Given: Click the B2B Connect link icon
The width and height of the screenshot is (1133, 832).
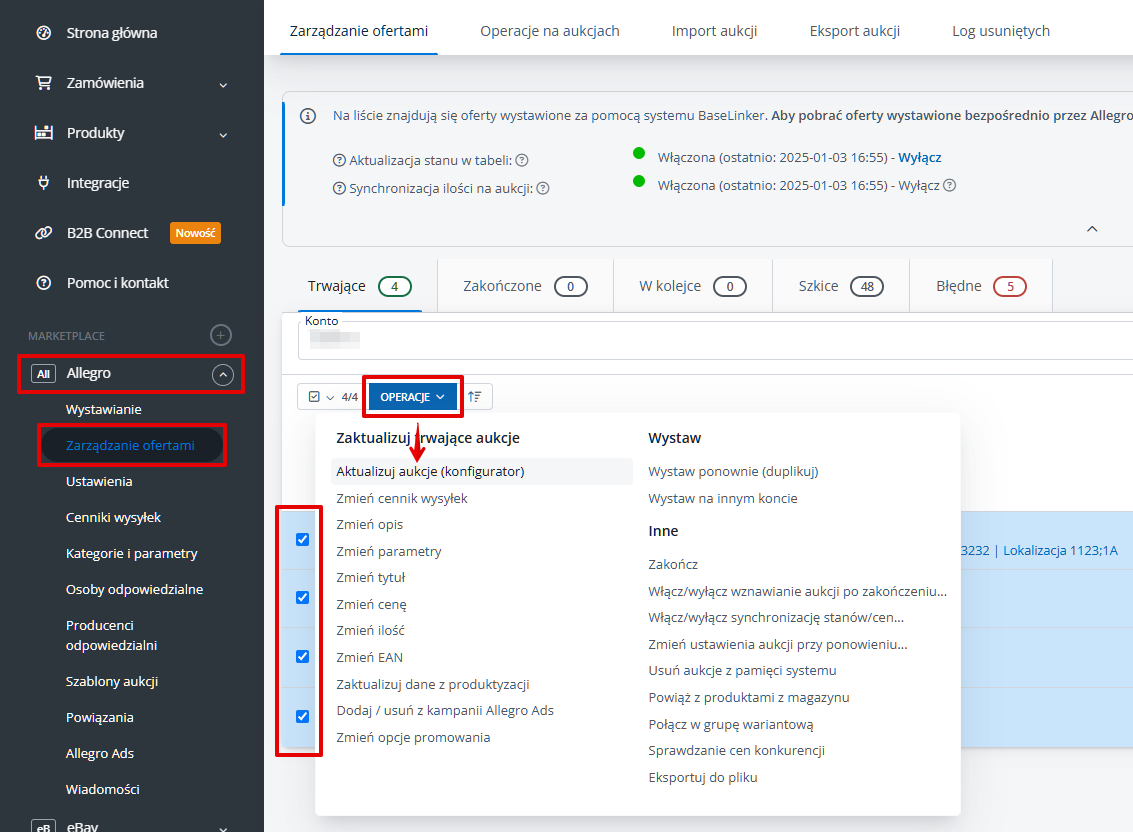Looking at the screenshot, I should (x=44, y=233).
